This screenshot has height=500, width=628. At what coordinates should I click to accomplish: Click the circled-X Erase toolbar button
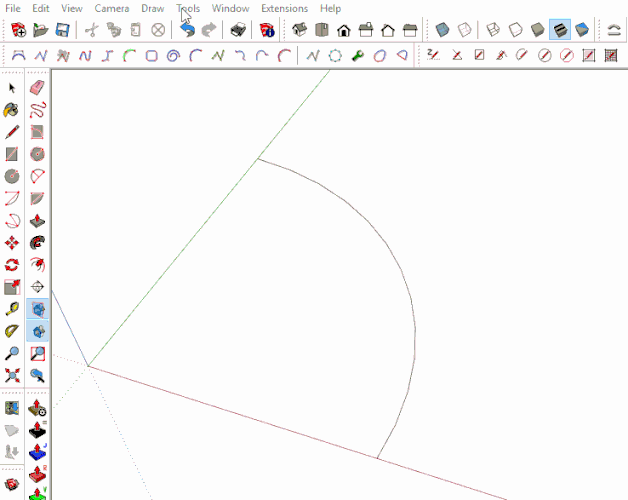[158, 30]
